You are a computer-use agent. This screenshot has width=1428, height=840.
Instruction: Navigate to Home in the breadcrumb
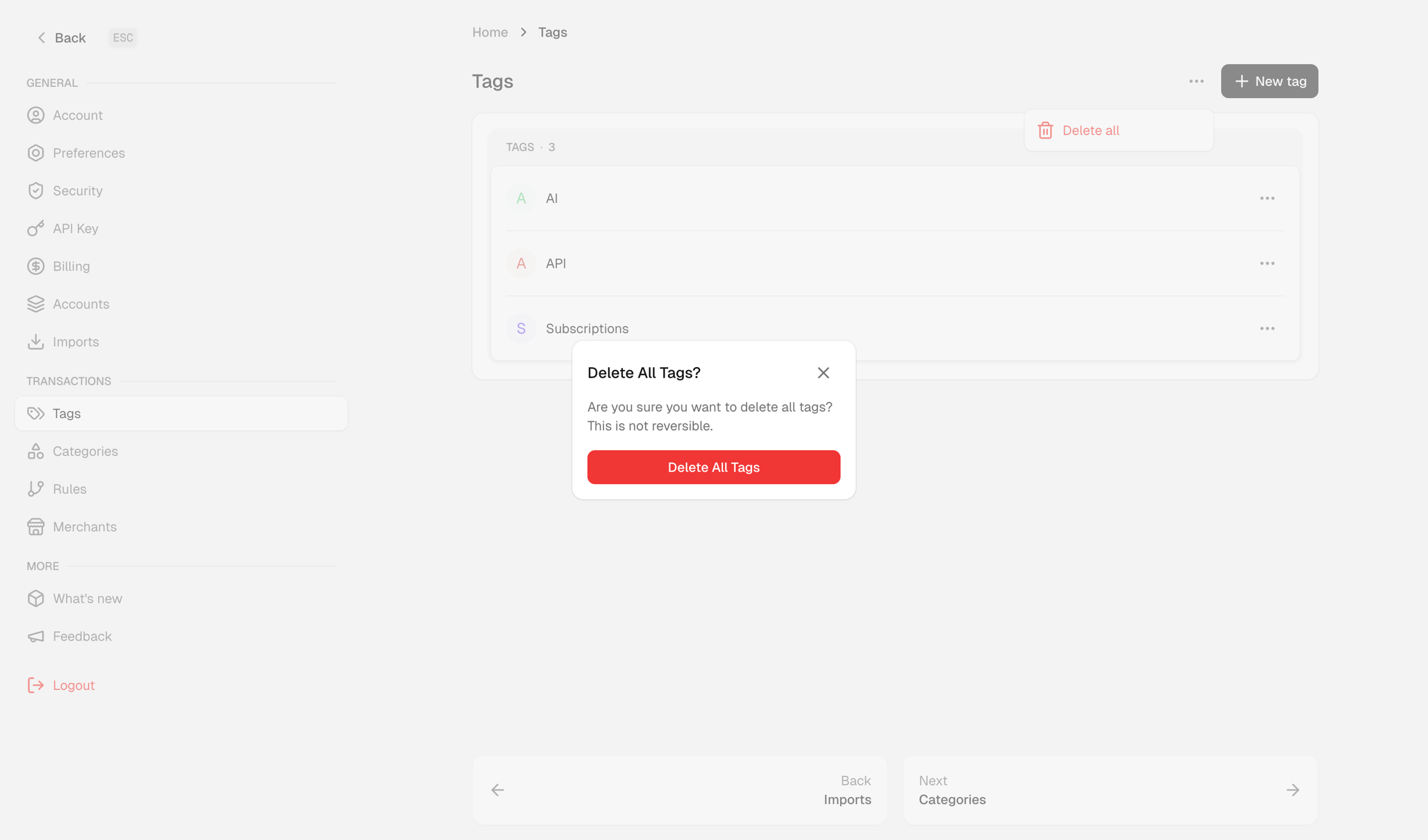pos(490,32)
